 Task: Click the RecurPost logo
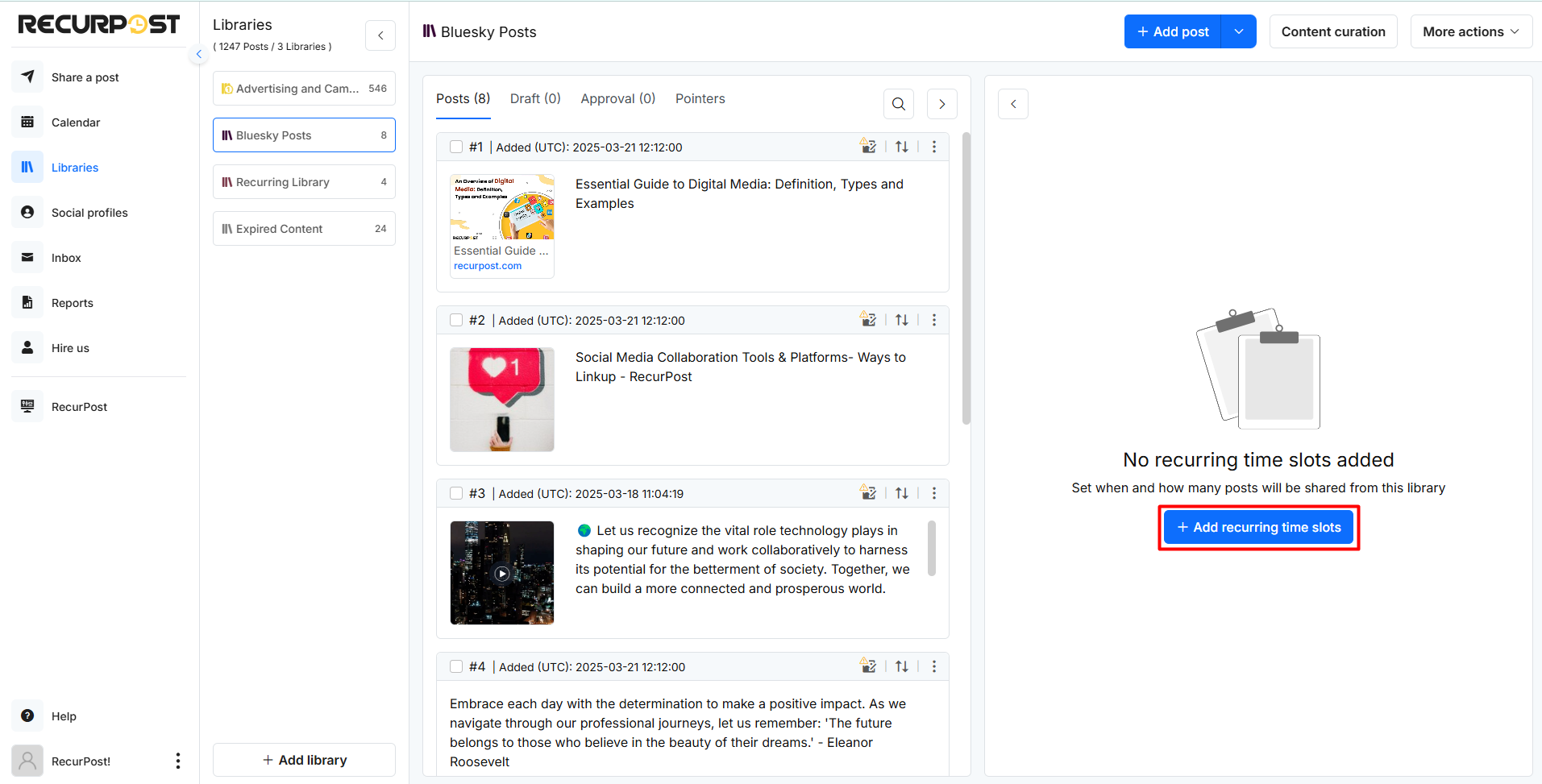pyautogui.click(x=99, y=24)
